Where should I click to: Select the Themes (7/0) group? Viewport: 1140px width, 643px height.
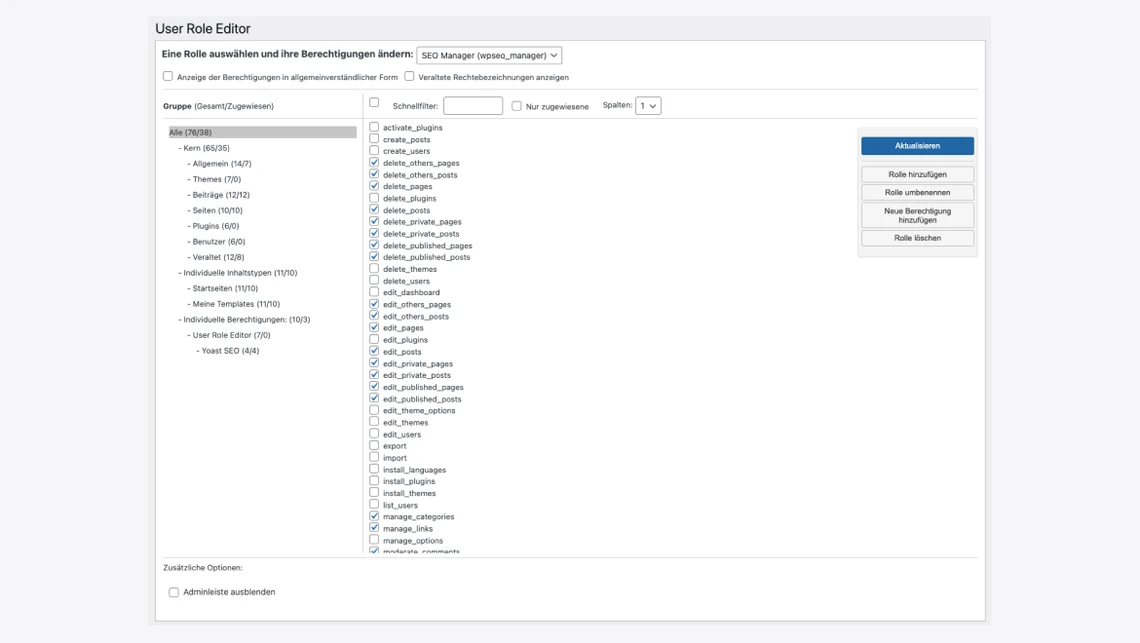[216, 179]
